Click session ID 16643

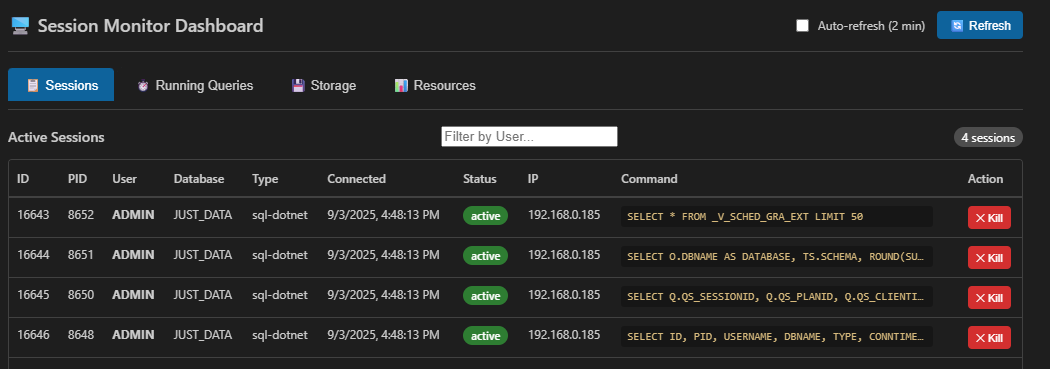(32, 215)
